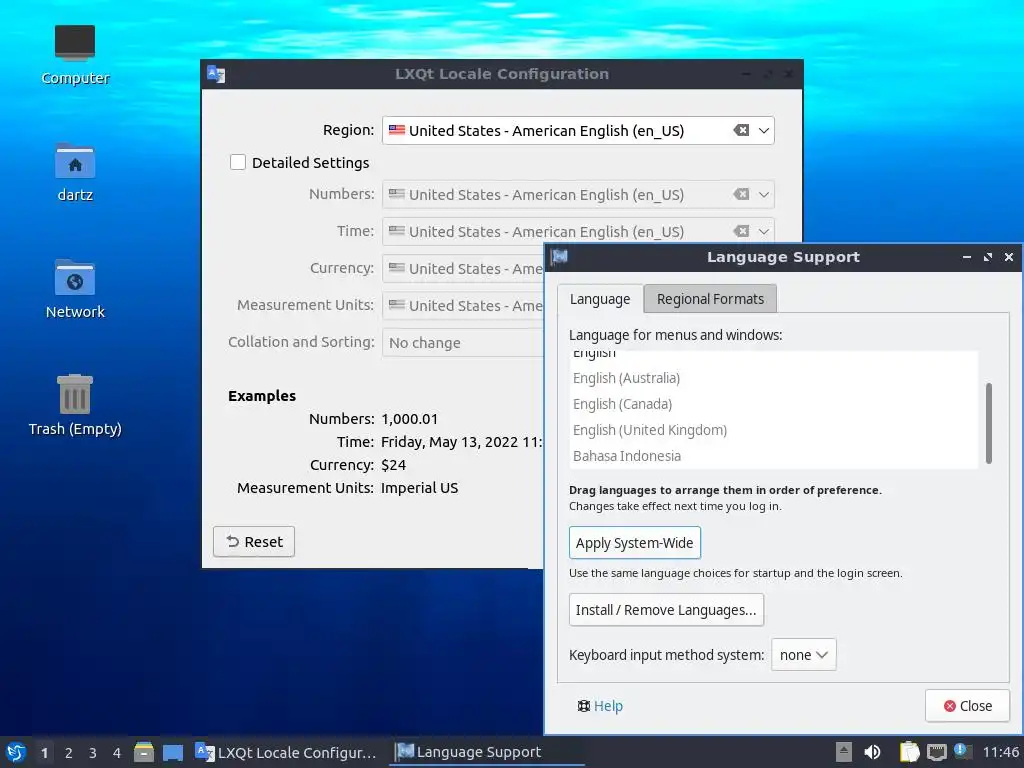Open the Computer desktop icon
The image size is (1024, 768).
(x=74, y=56)
